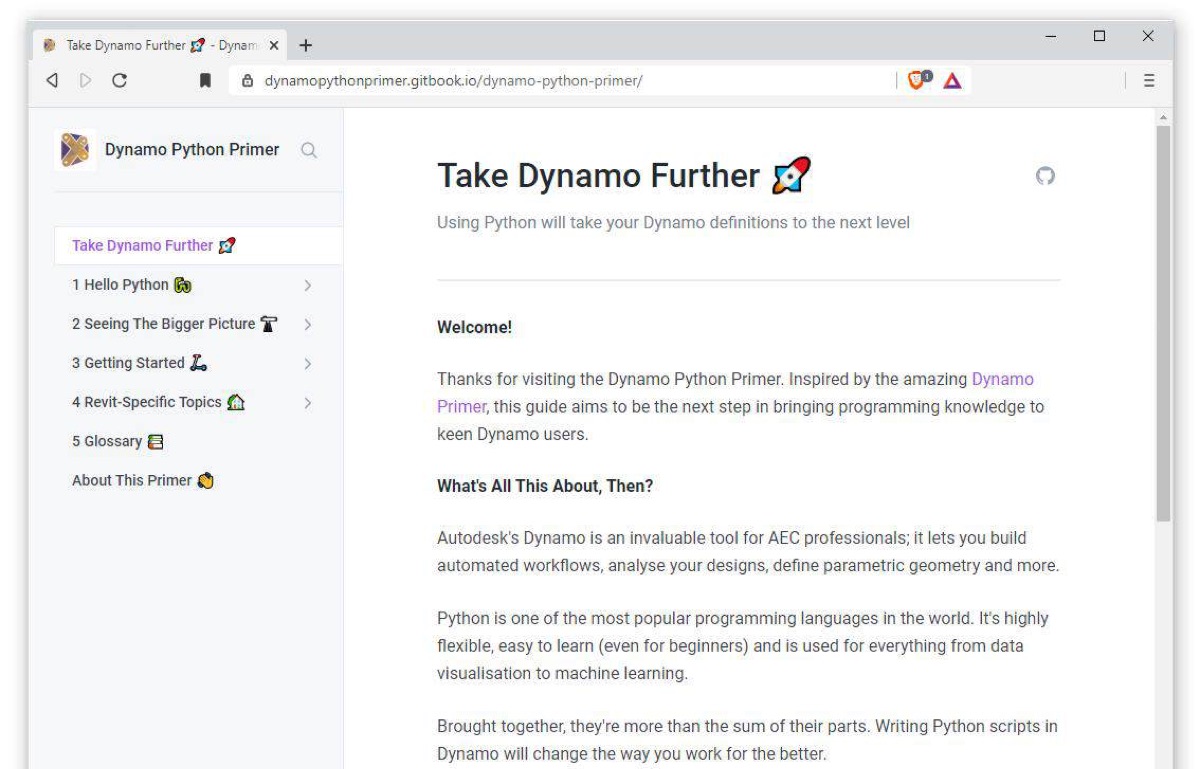The height and width of the screenshot is (769, 1200).
Task: Expand the Seeing The Bigger Picture chevron
Action: tap(308, 325)
